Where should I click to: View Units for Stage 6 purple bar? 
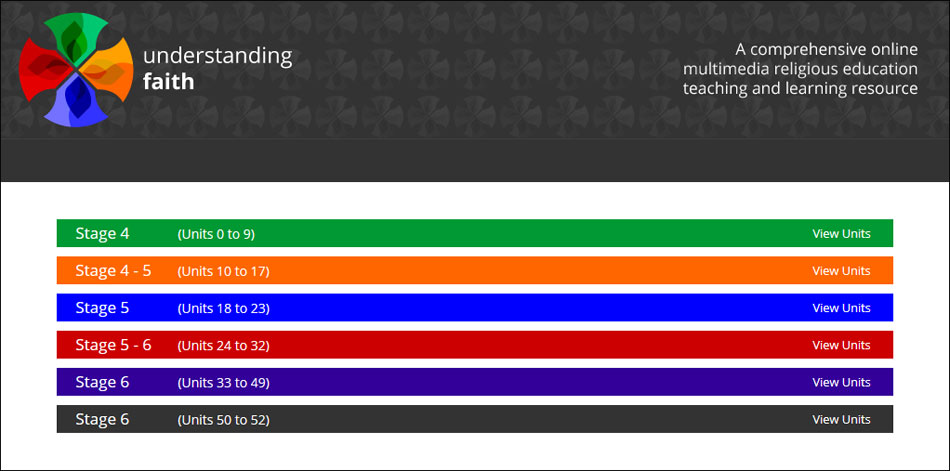[841, 382]
